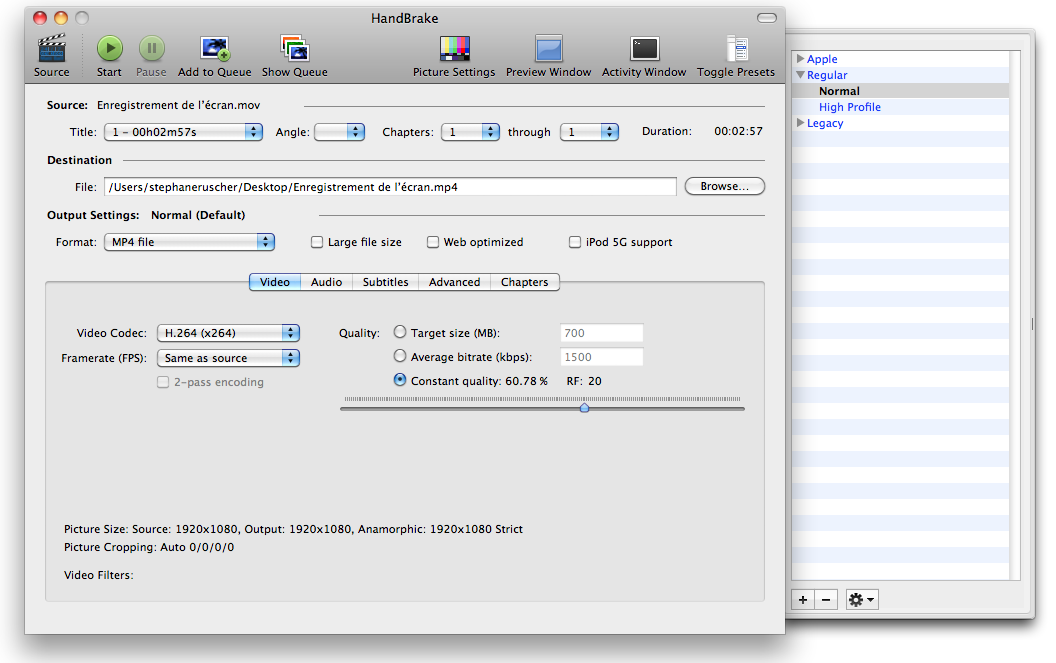Open the Subtitles tab
The height and width of the screenshot is (663, 1056).
pos(385,282)
